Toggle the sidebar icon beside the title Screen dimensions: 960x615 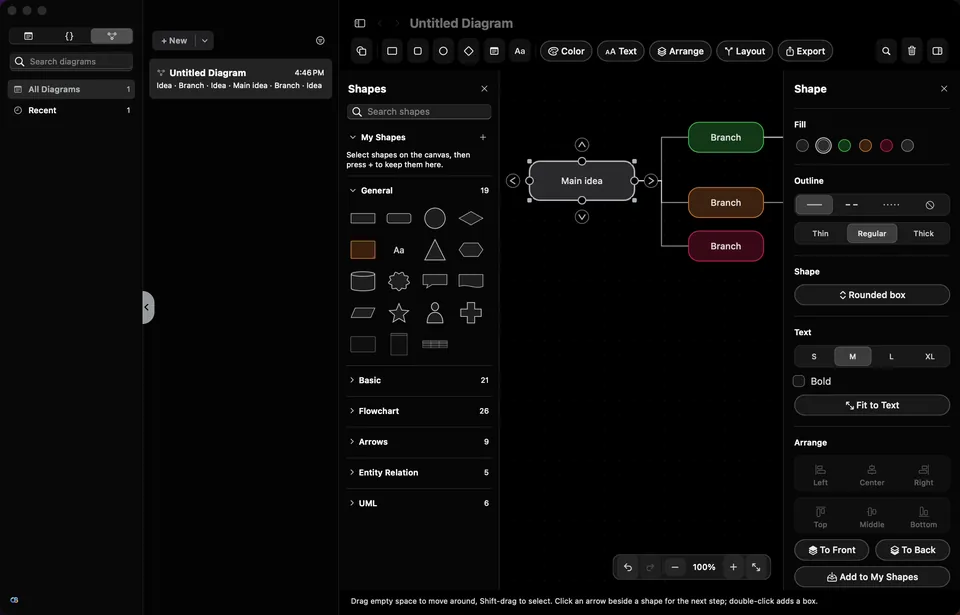click(360, 23)
